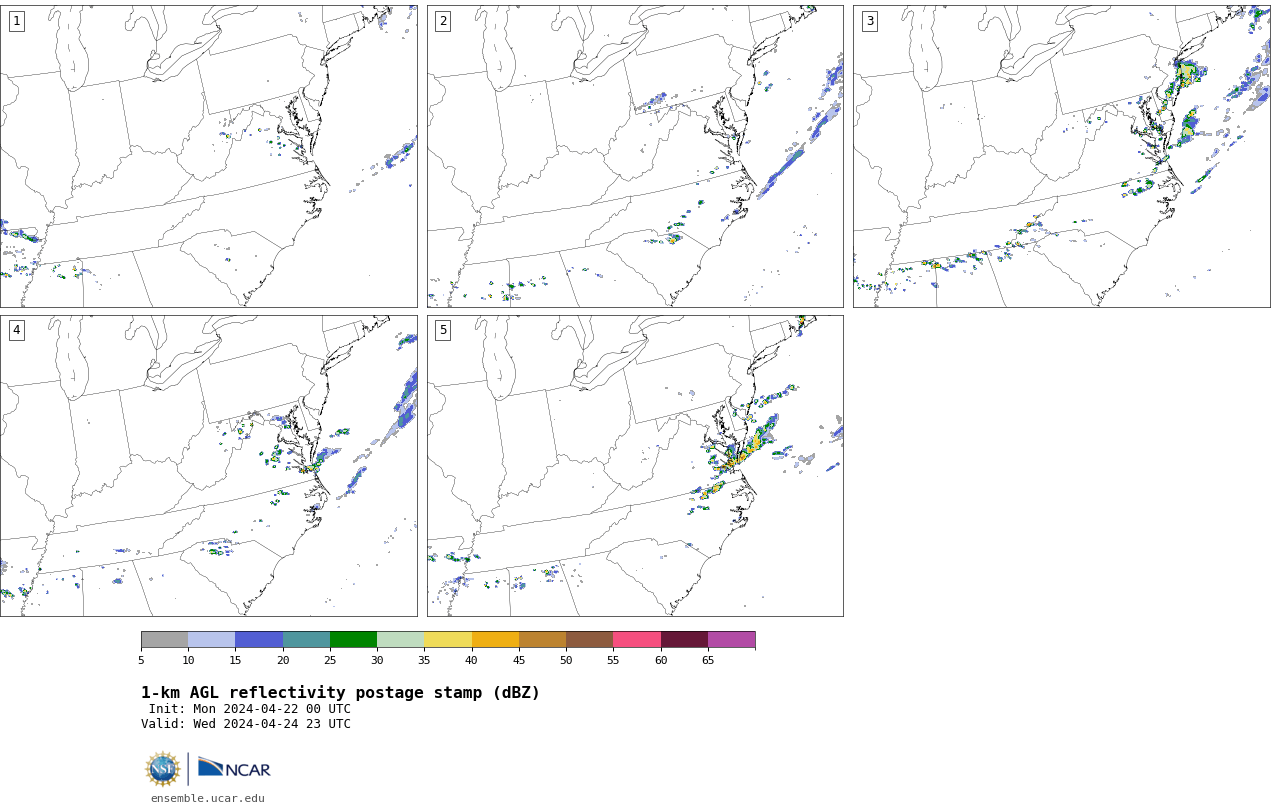Click the NSF logo icon
This screenshot has width=1280, height=809.
click(x=163, y=769)
